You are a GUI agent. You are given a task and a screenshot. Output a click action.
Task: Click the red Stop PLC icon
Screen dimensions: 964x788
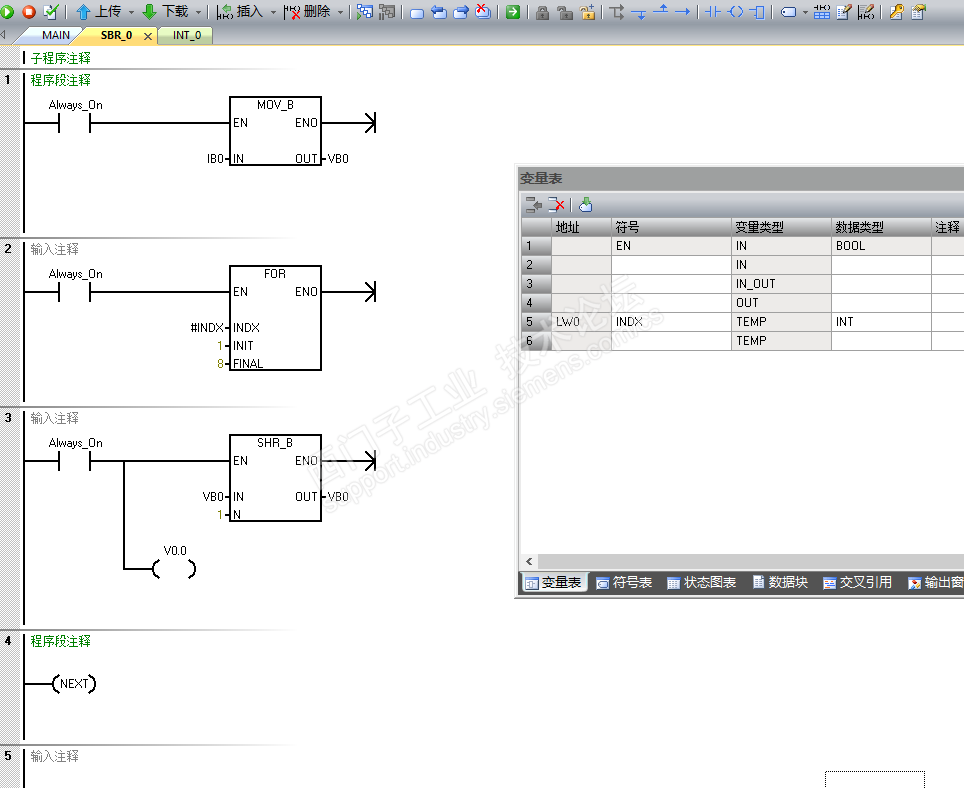29,12
